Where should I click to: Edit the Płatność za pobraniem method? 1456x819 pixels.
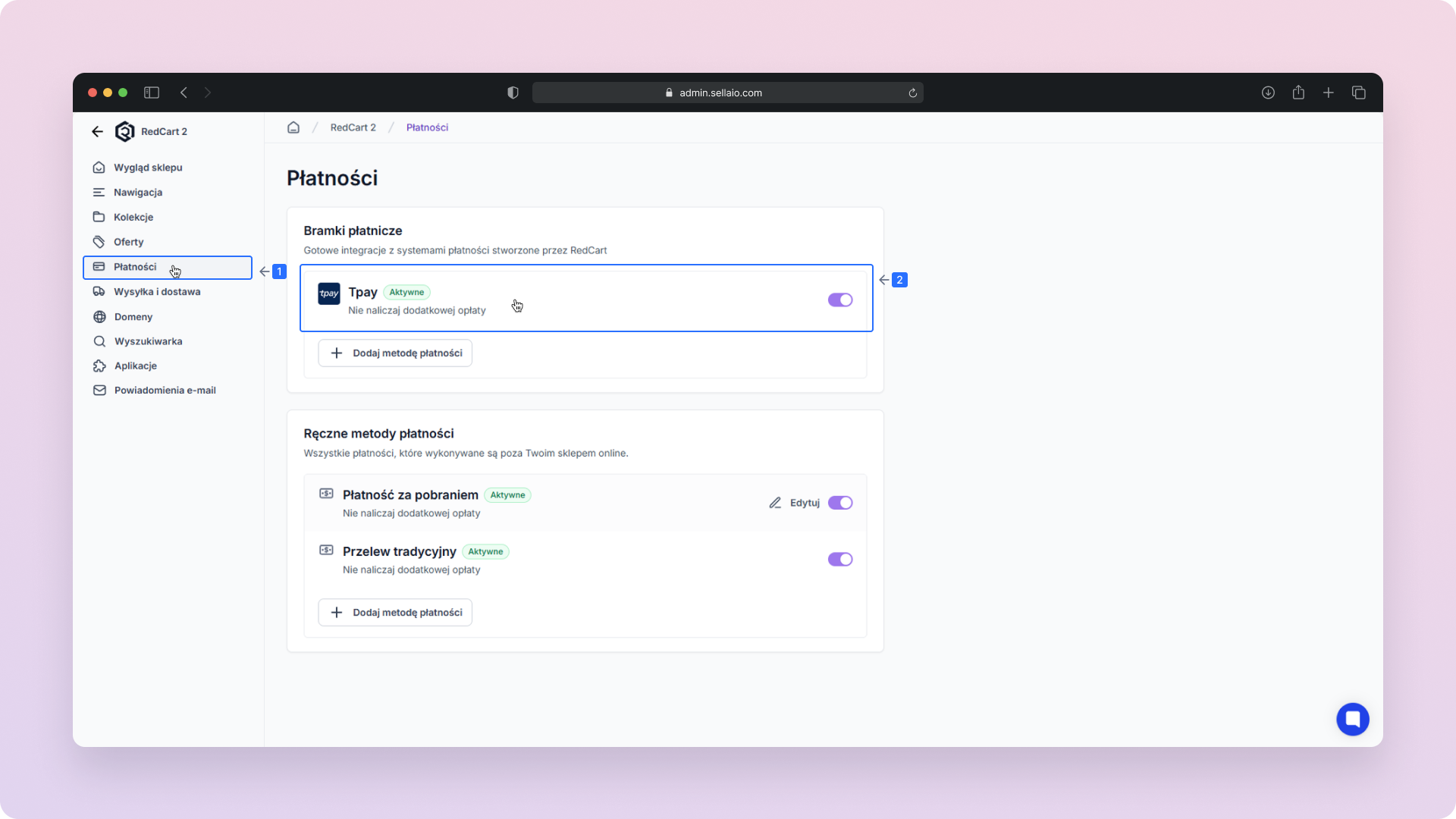tap(795, 503)
